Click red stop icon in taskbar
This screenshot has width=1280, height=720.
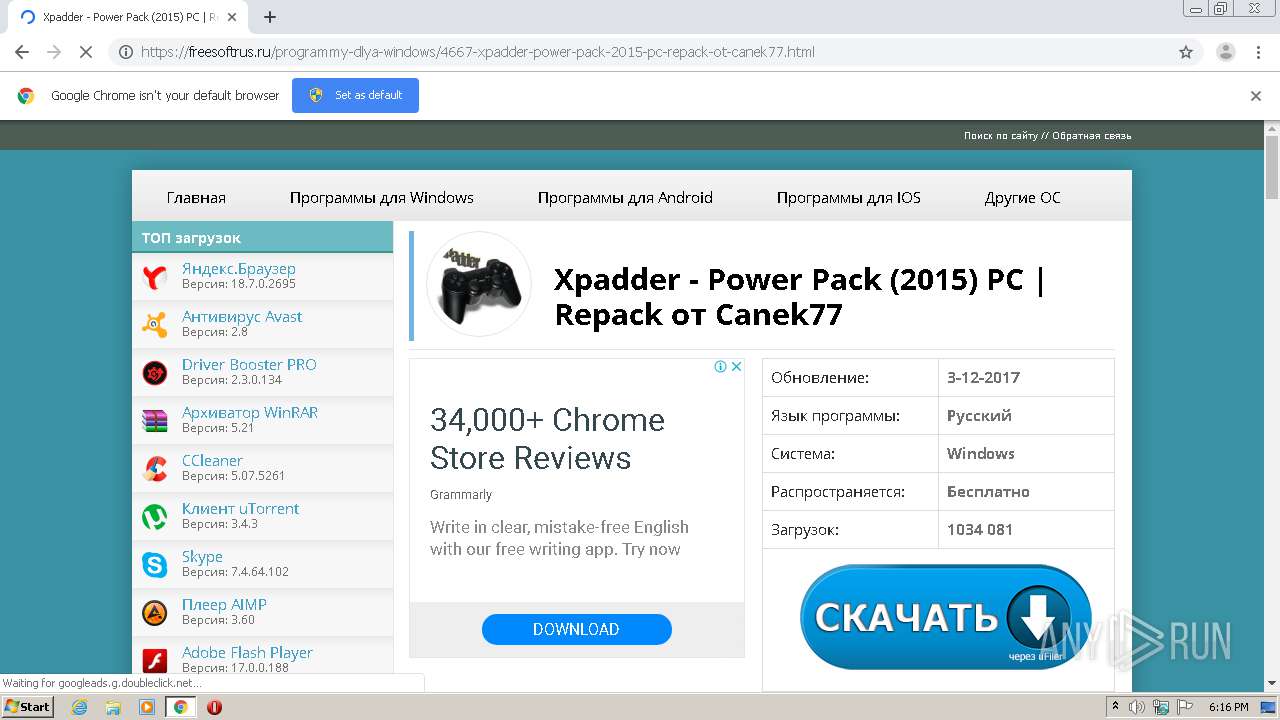click(214, 707)
